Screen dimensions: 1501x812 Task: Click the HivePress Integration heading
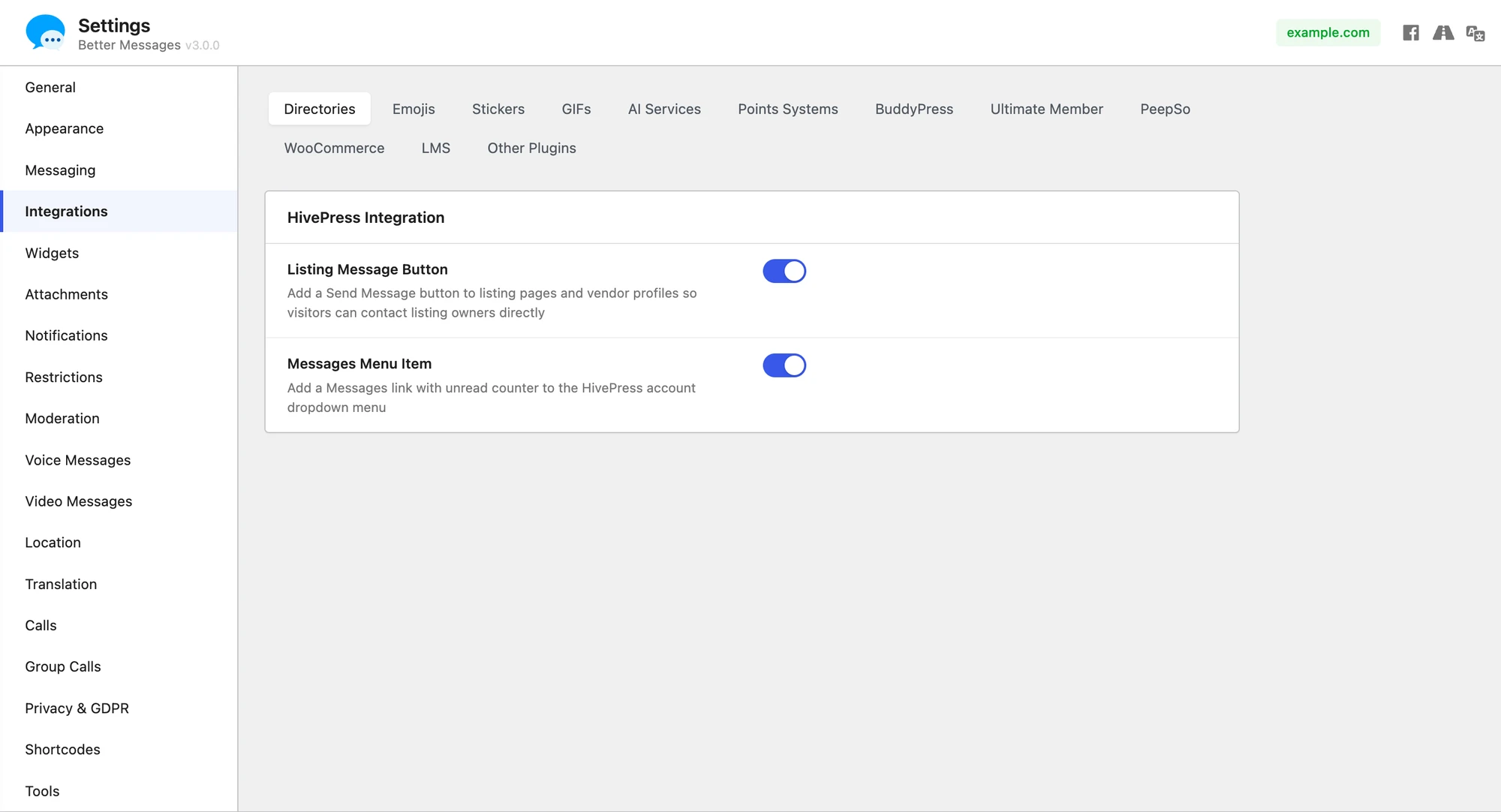pos(365,218)
